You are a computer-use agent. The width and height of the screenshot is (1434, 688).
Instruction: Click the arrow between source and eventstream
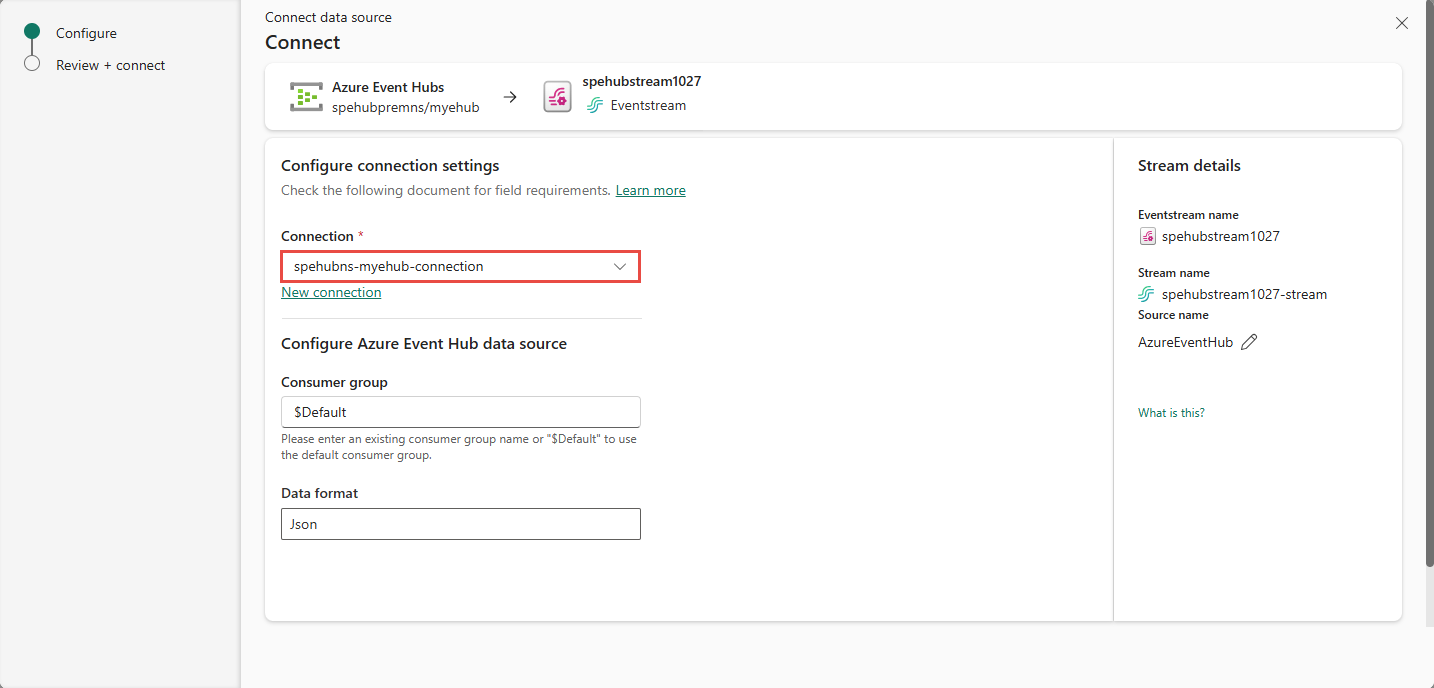(x=510, y=97)
